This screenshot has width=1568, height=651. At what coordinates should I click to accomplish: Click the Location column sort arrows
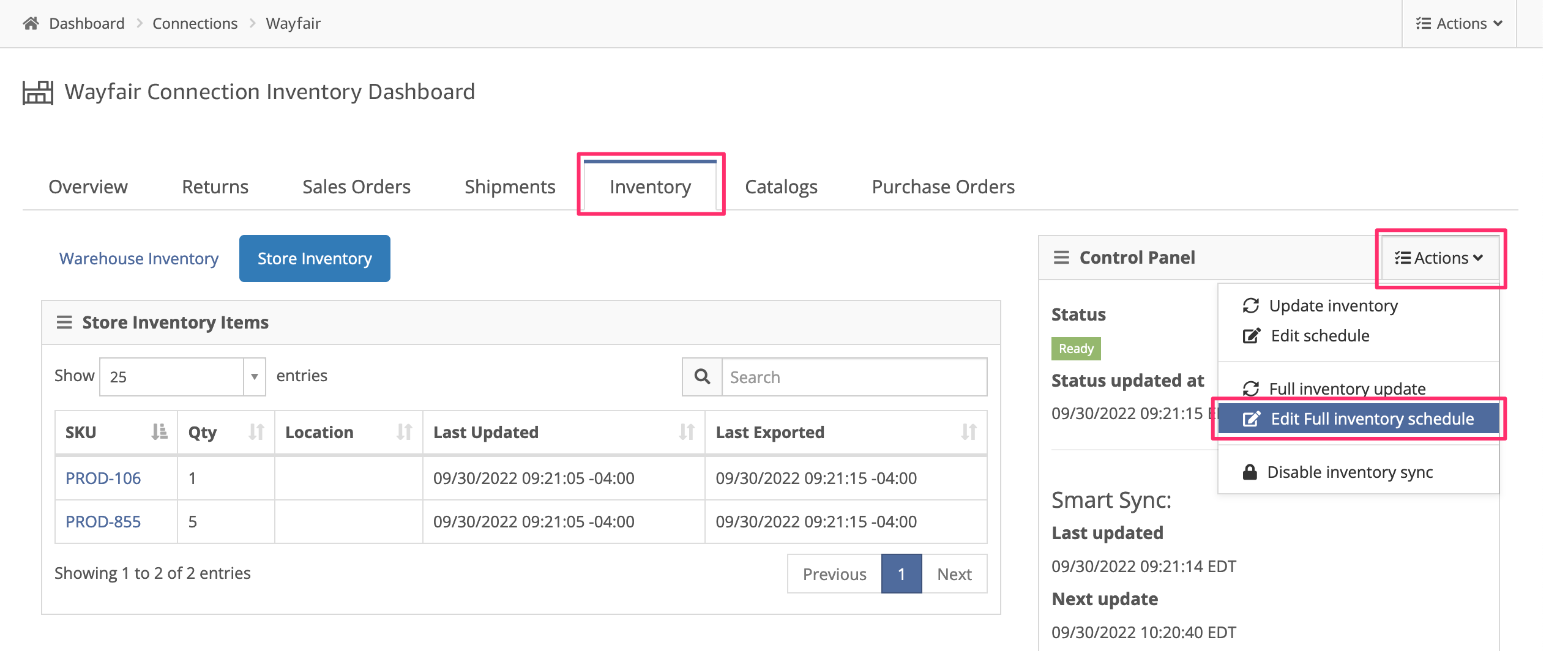404,432
